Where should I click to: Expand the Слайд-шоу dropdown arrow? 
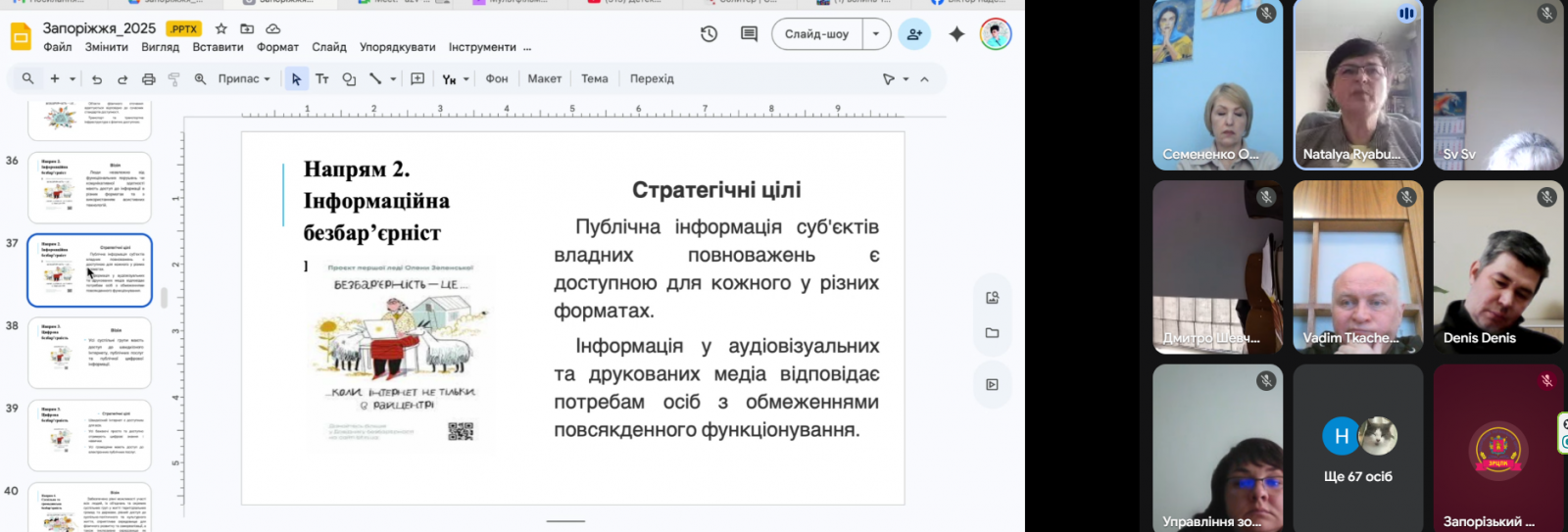tap(876, 34)
